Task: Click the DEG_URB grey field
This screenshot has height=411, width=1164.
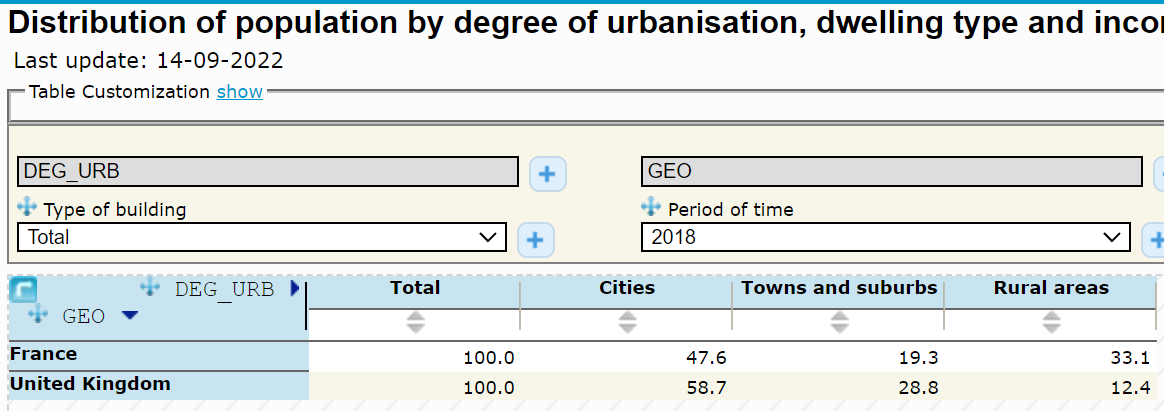Action: pyautogui.click(x=268, y=171)
